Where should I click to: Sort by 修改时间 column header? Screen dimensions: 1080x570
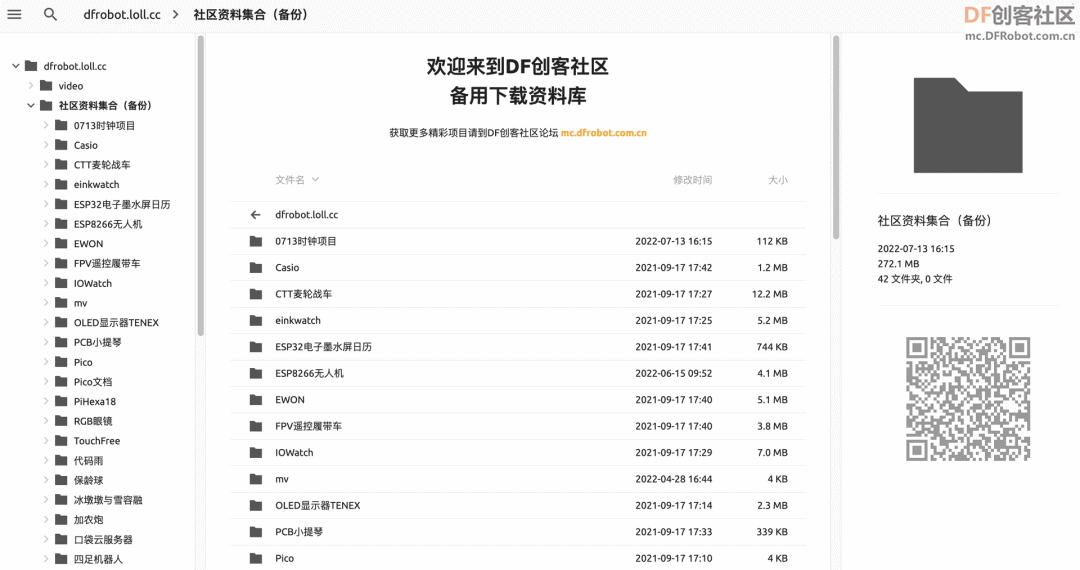692,180
